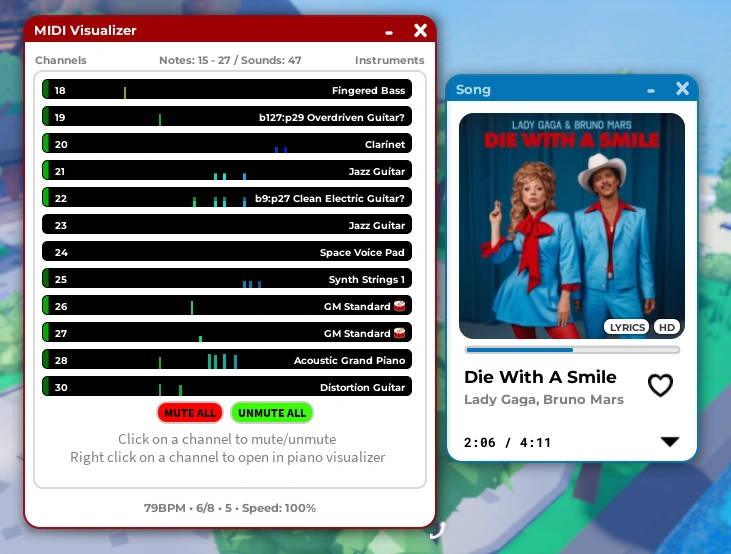Unmute channel 23 Jazz Guitar
The image size is (731, 554).
pyautogui.click(x=227, y=225)
